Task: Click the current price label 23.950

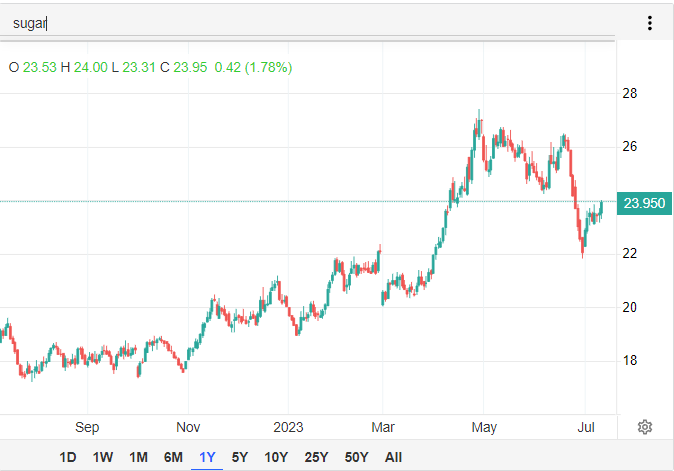Action: (644, 202)
